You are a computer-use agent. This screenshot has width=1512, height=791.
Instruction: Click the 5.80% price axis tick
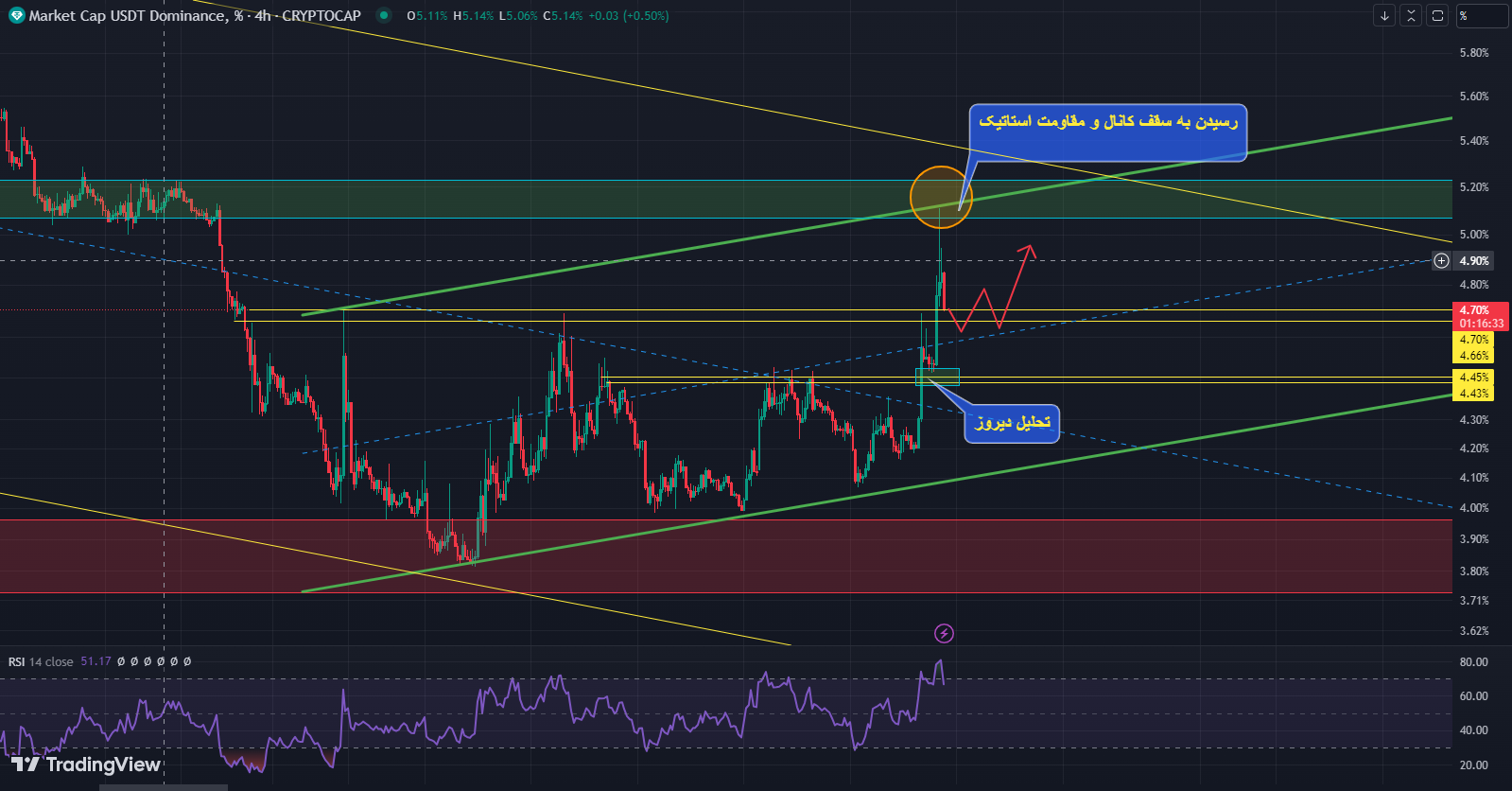(x=1474, y=53)
